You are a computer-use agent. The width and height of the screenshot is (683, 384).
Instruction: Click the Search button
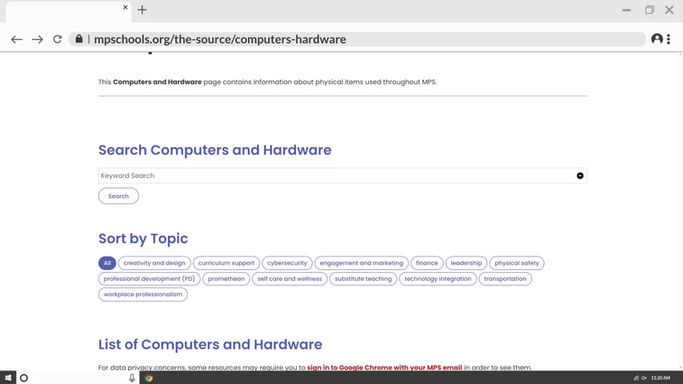(118, 196)
